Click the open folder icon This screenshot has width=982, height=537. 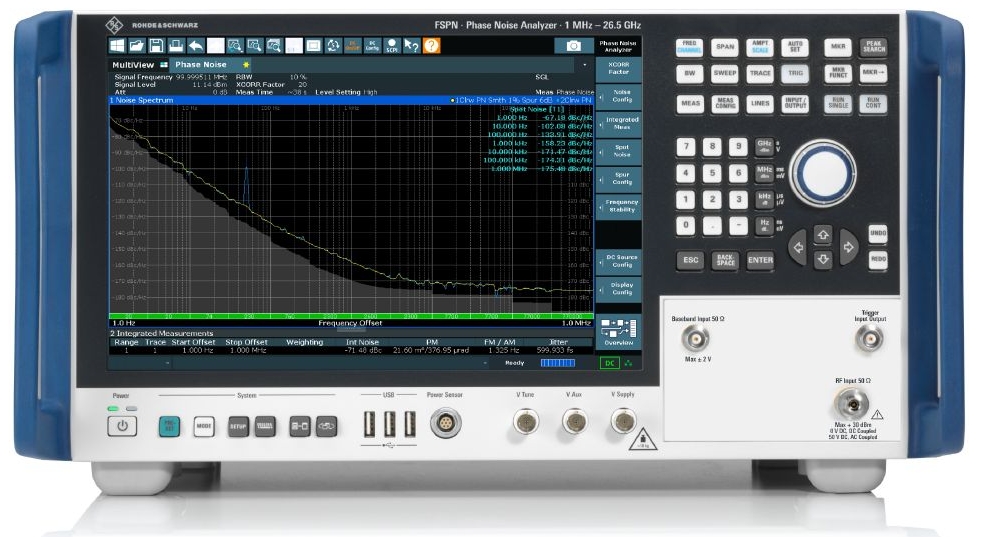click(136, 46)
